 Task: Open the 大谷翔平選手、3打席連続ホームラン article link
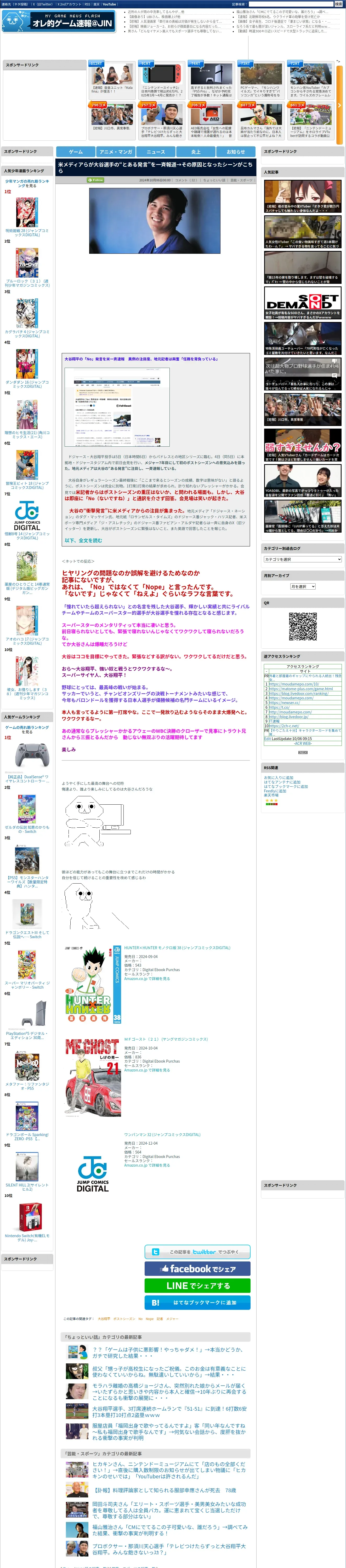(169, 1411)
